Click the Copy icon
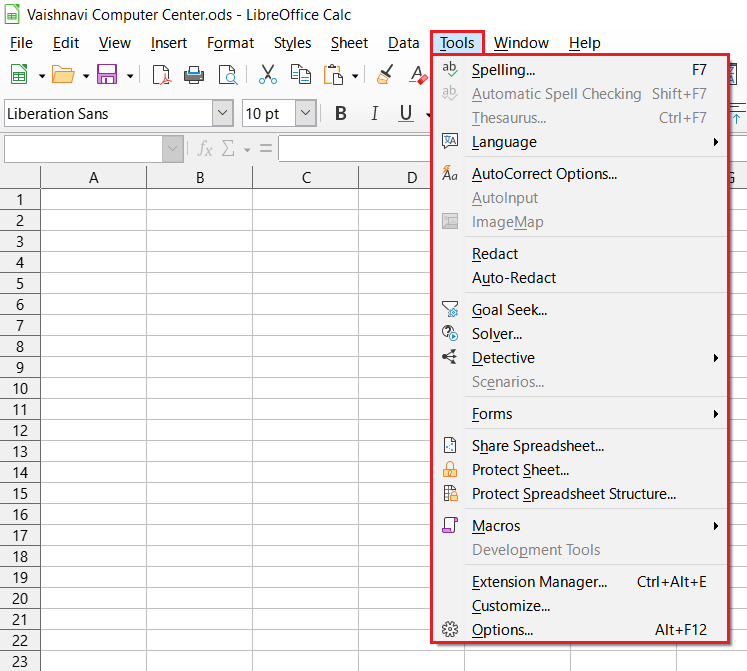Screen dimensions: 747x671 (301, 74)
